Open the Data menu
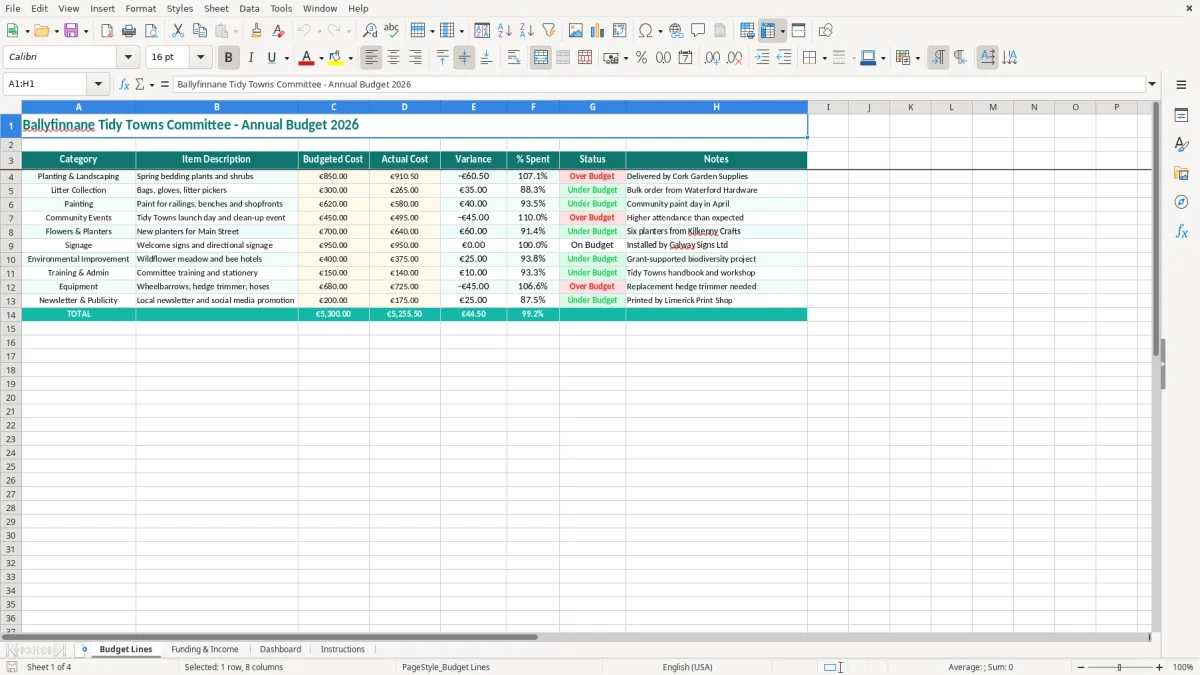1200x675 pixels. 249,8
